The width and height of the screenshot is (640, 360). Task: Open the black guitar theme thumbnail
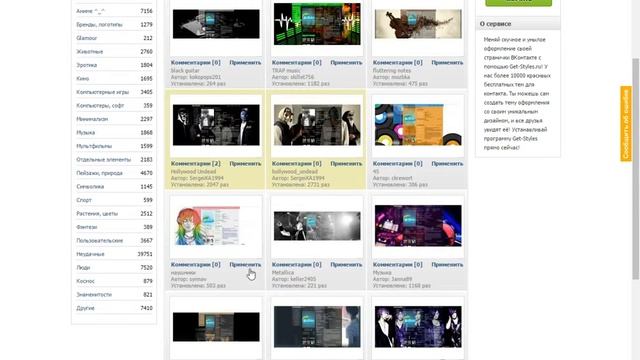216,24
